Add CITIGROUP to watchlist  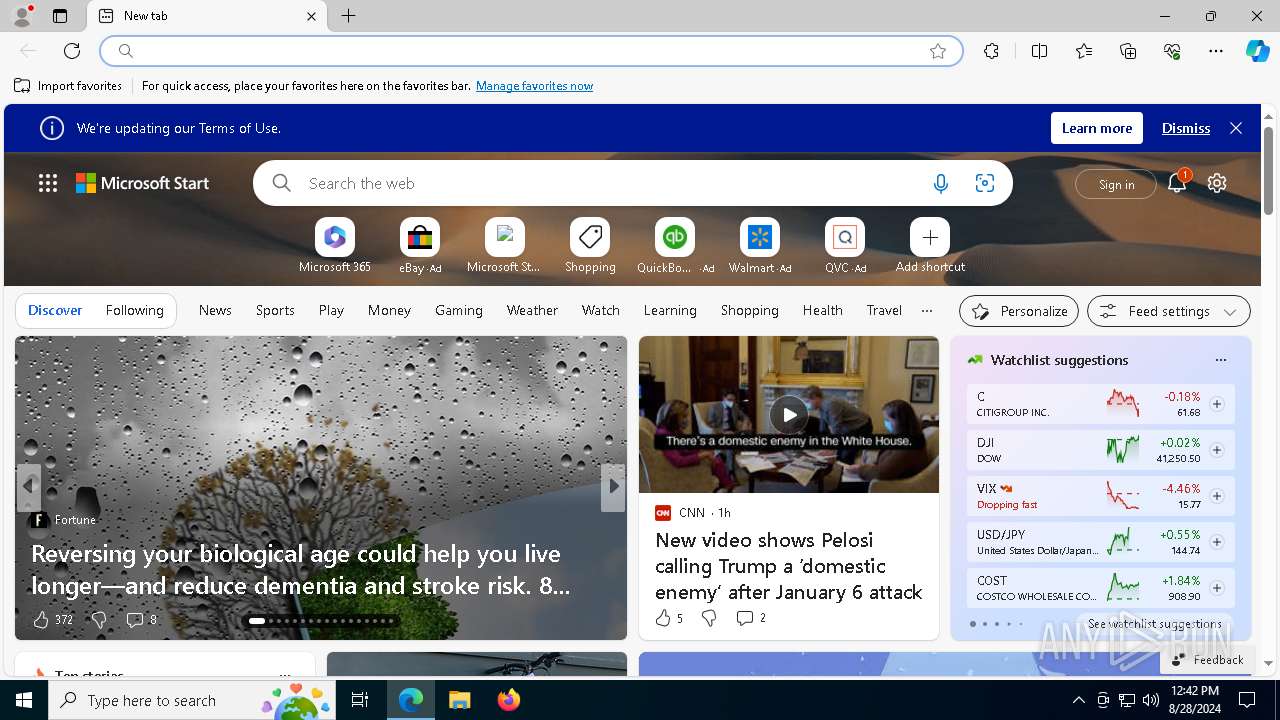tap(1217, 404)
